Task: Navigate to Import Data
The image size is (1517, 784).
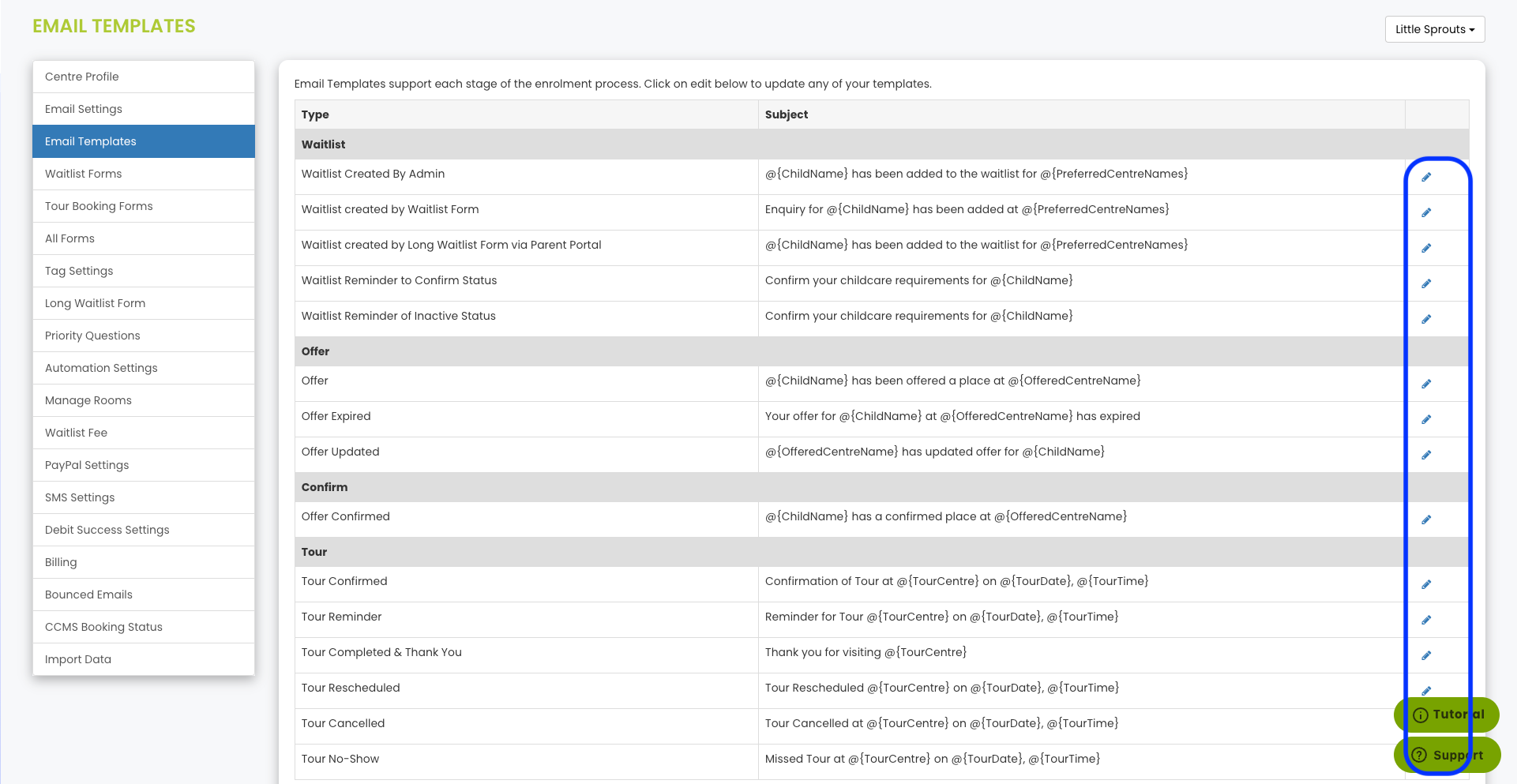Action: 144,659
